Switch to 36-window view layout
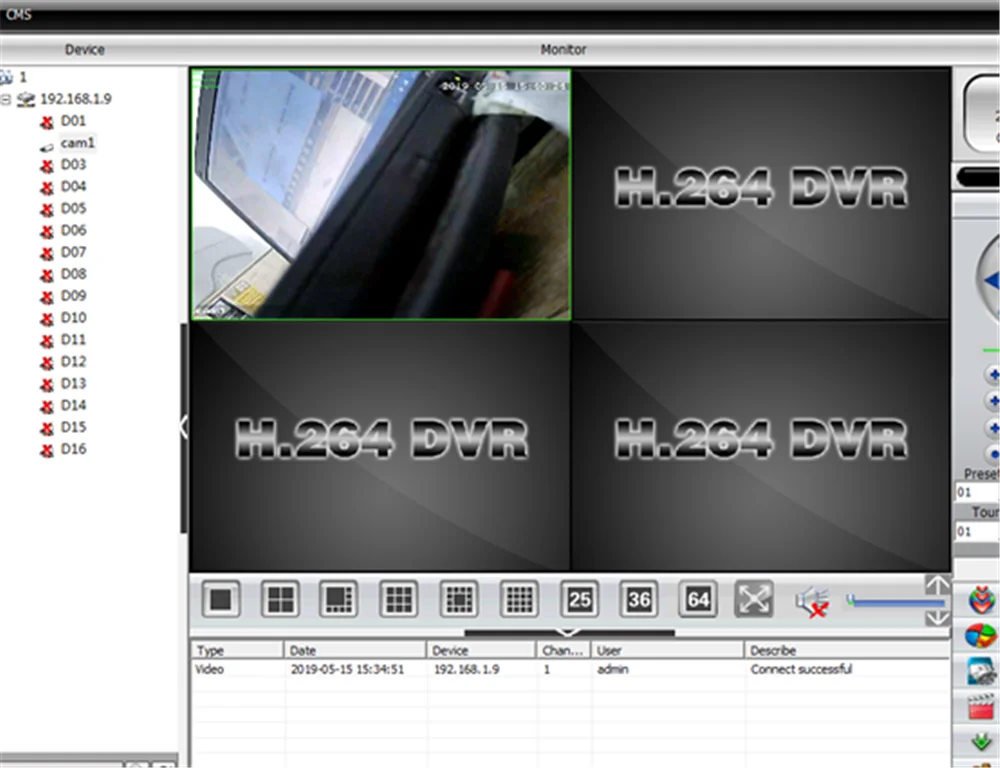Image resolution: width=1000 pixels, height=768 pixels. point(638,599)
